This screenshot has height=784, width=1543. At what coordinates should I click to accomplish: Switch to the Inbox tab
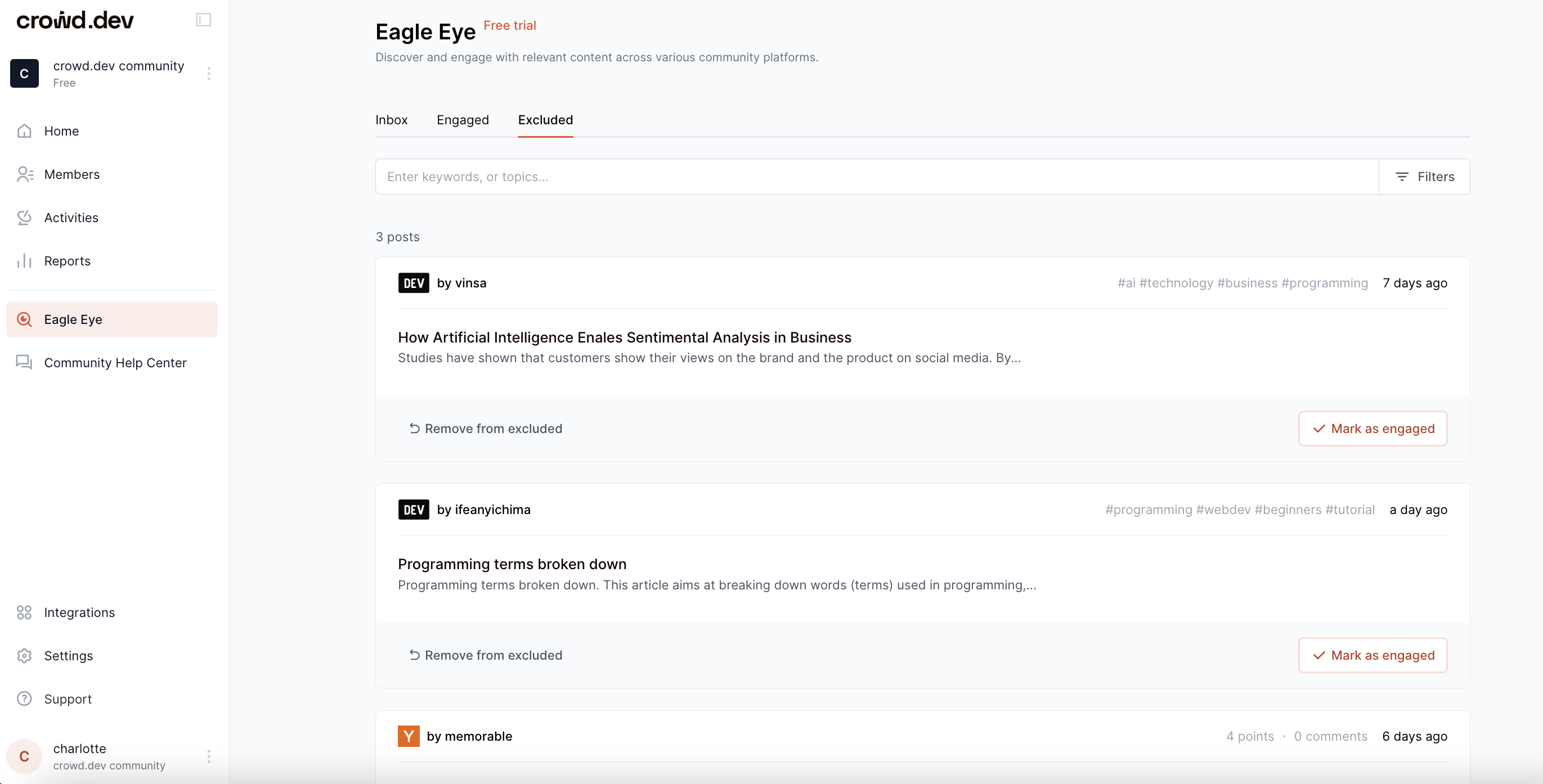391,120
